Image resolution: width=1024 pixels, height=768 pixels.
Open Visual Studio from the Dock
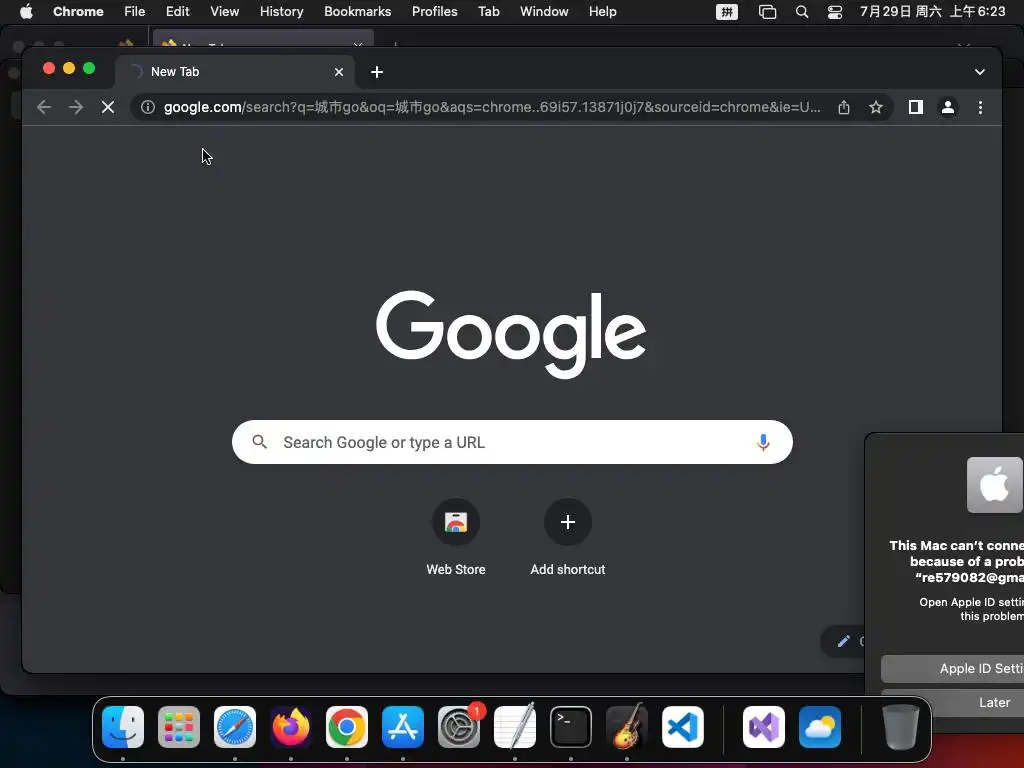tap(764, 727)
